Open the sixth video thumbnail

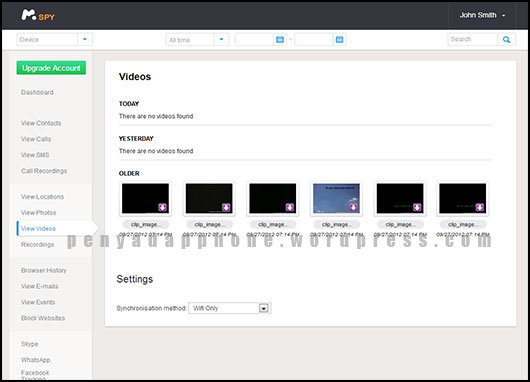[463, 198]
